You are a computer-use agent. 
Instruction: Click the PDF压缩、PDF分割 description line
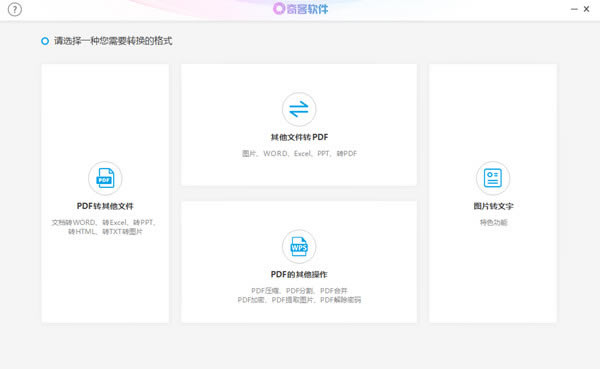click(299, 291)
